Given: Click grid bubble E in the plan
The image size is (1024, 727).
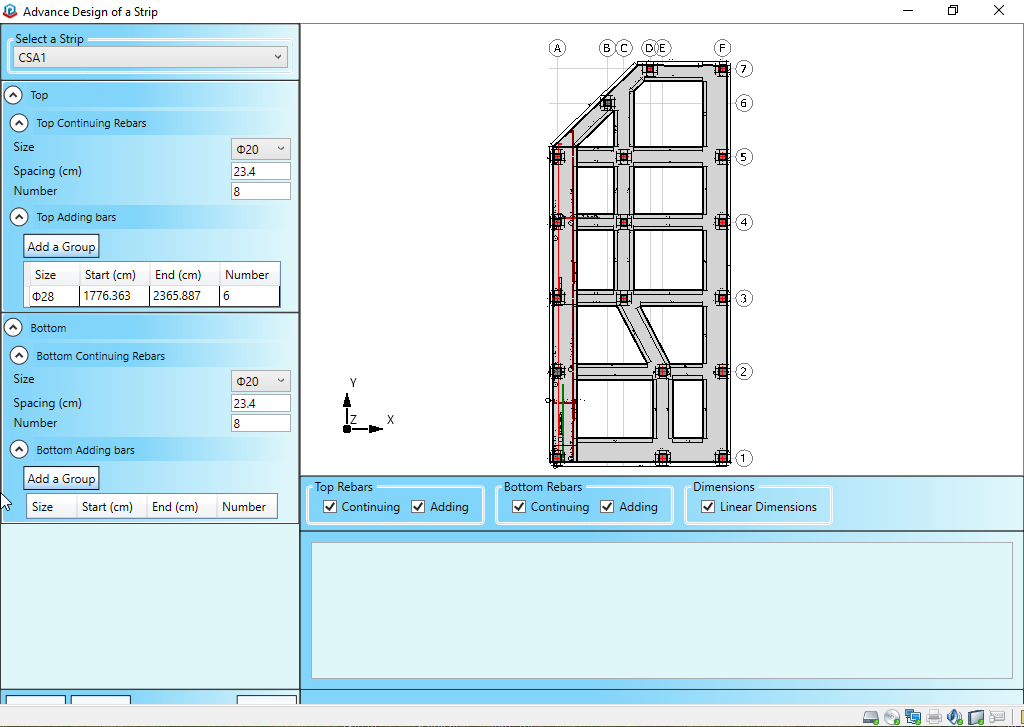Looking at the screenshot, I should (662, 48).
